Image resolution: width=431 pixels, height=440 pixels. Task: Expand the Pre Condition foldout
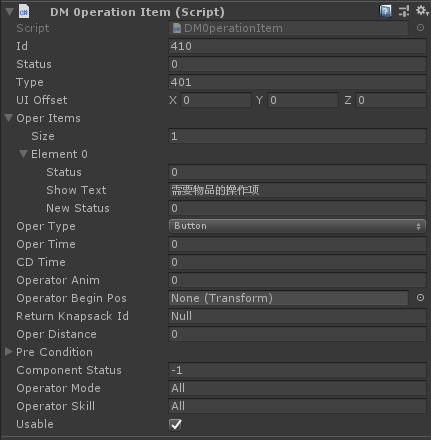click(x=9, y=352)
